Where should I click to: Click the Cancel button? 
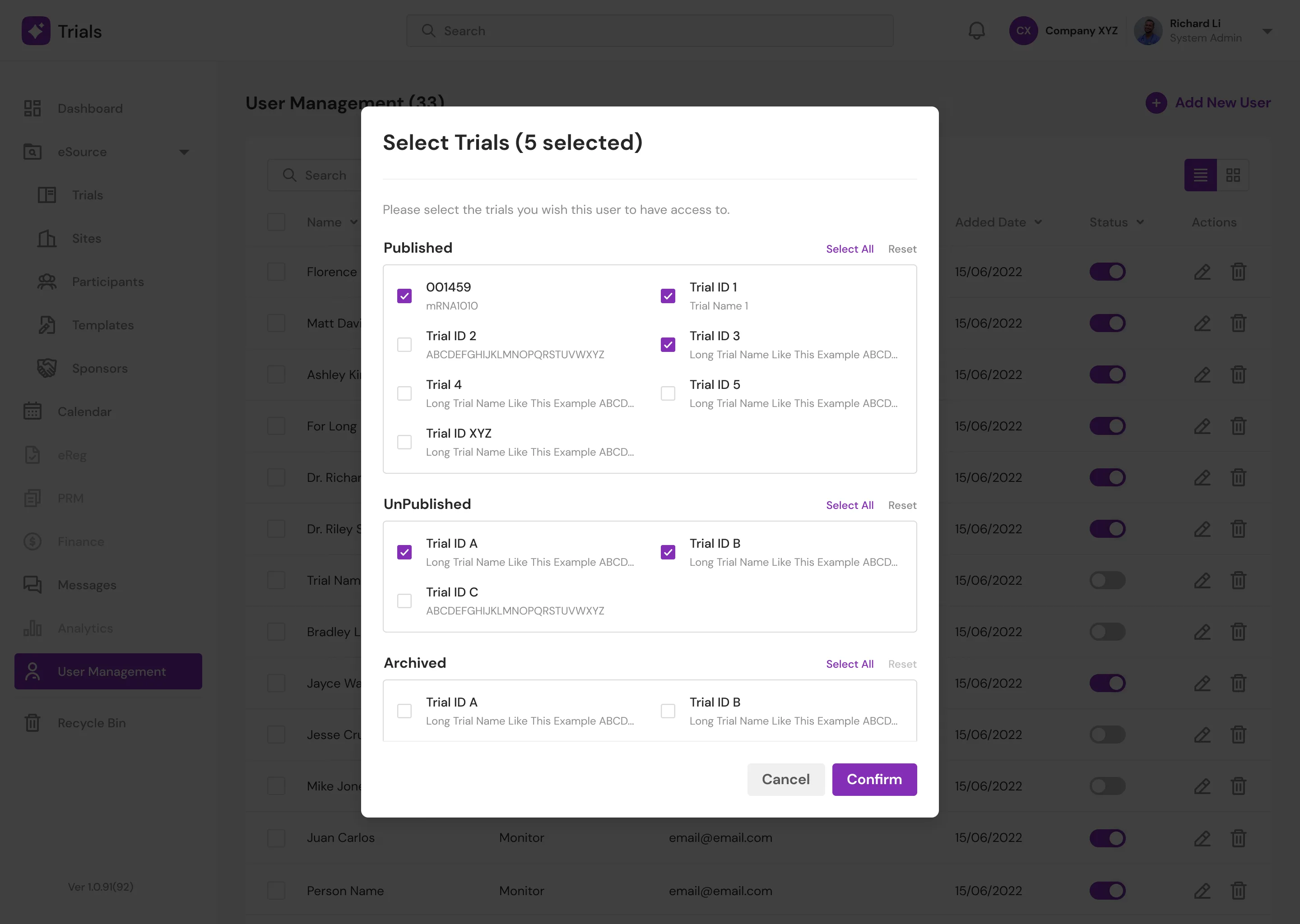[785, 780]
